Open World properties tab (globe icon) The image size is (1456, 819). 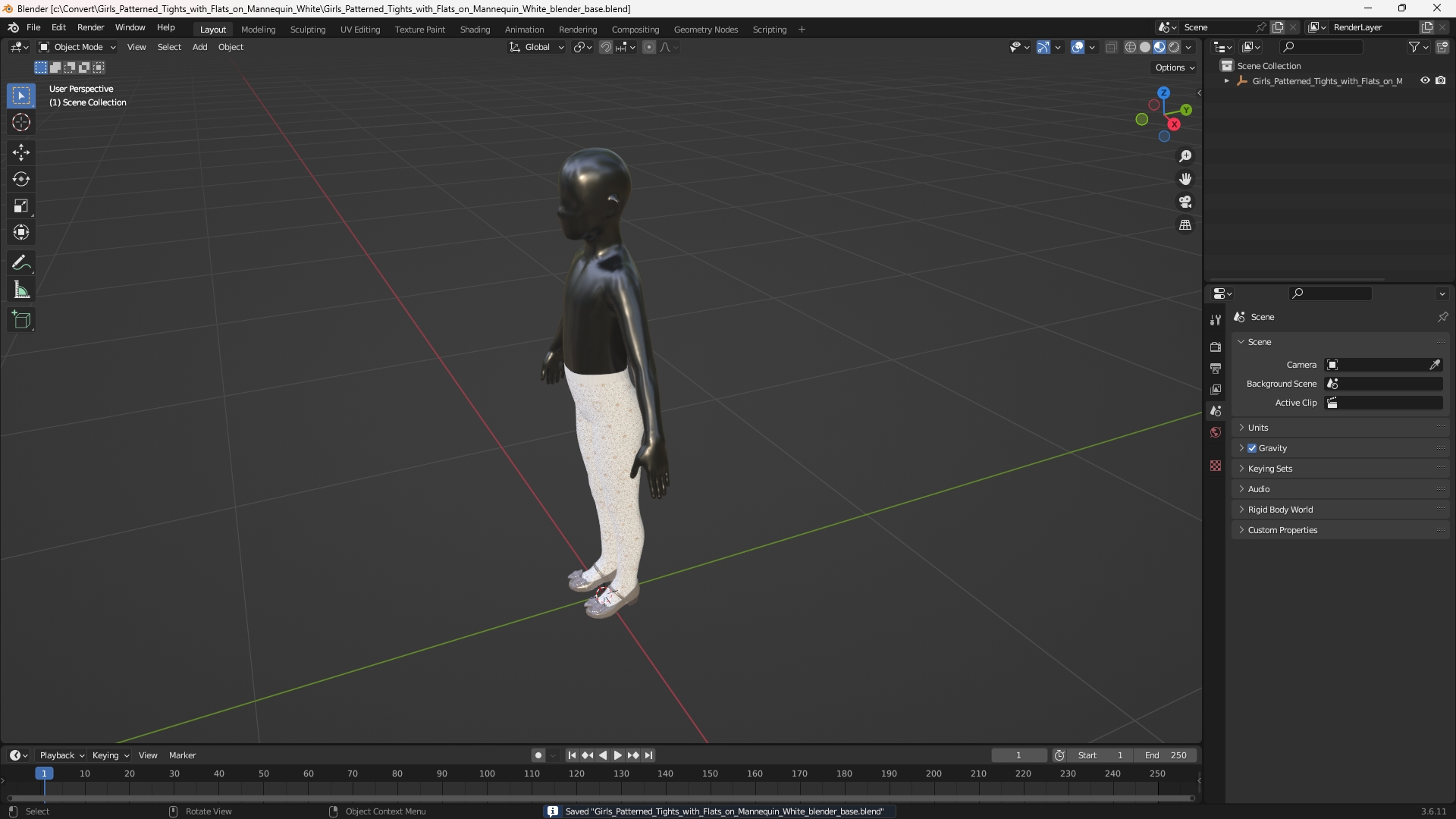pyautogui.click(x=1216, y=432)
